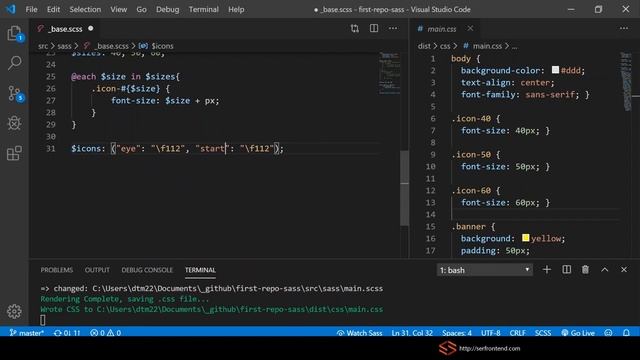
Task: Switch to the DEBUG CONSOLE panel tab
Action: 147,270
